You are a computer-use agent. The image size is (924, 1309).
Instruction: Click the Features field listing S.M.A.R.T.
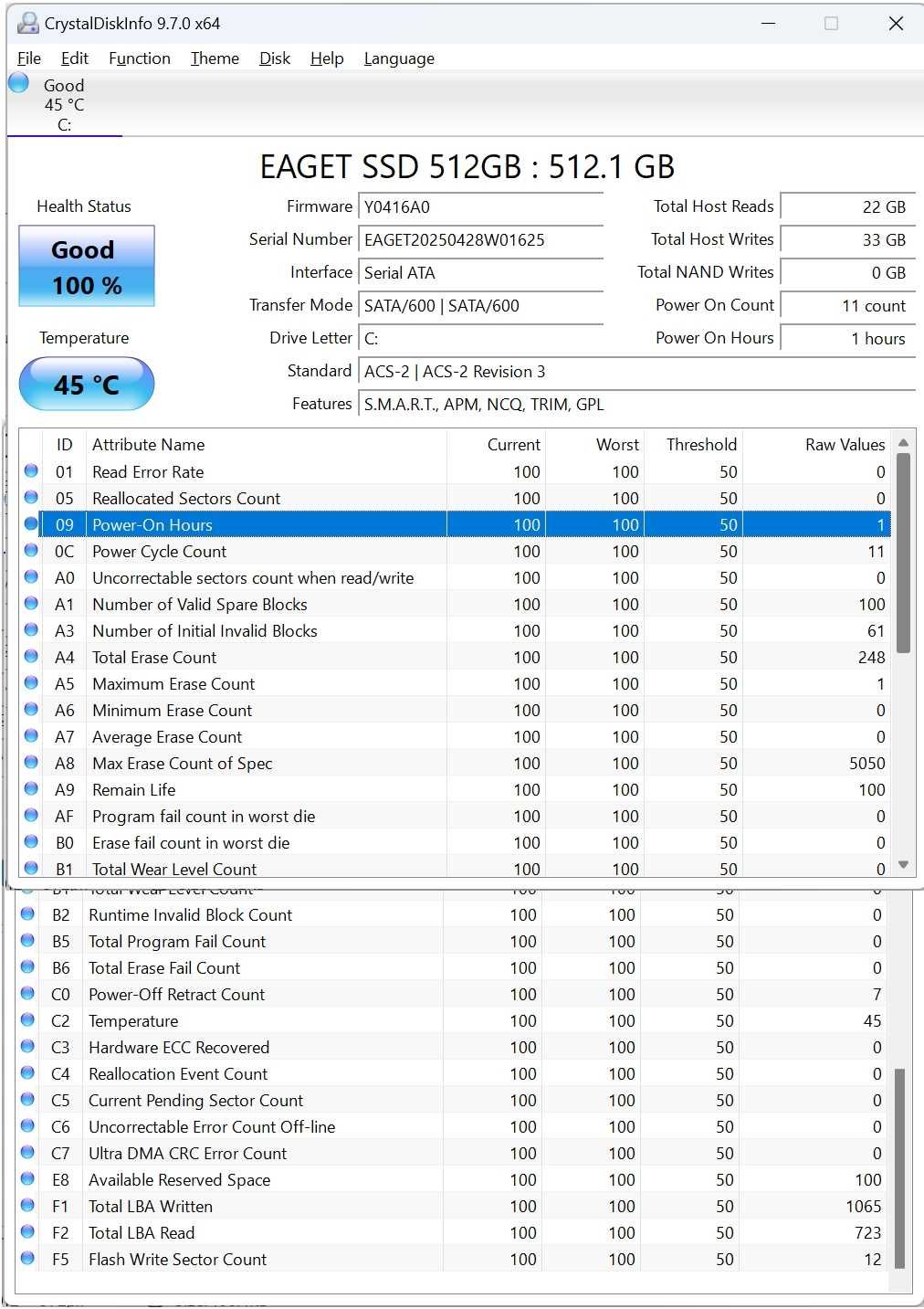tap(637, 404)
